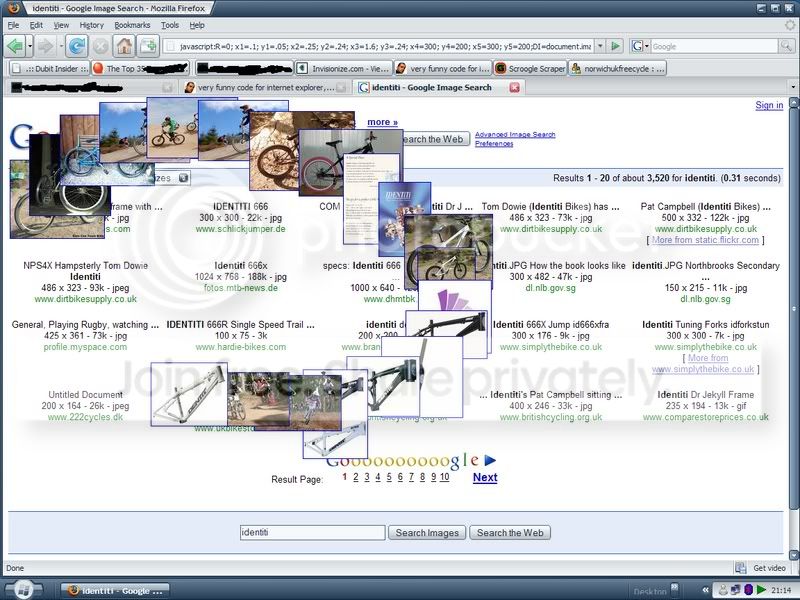Click the Sign in link

(769, 105)
